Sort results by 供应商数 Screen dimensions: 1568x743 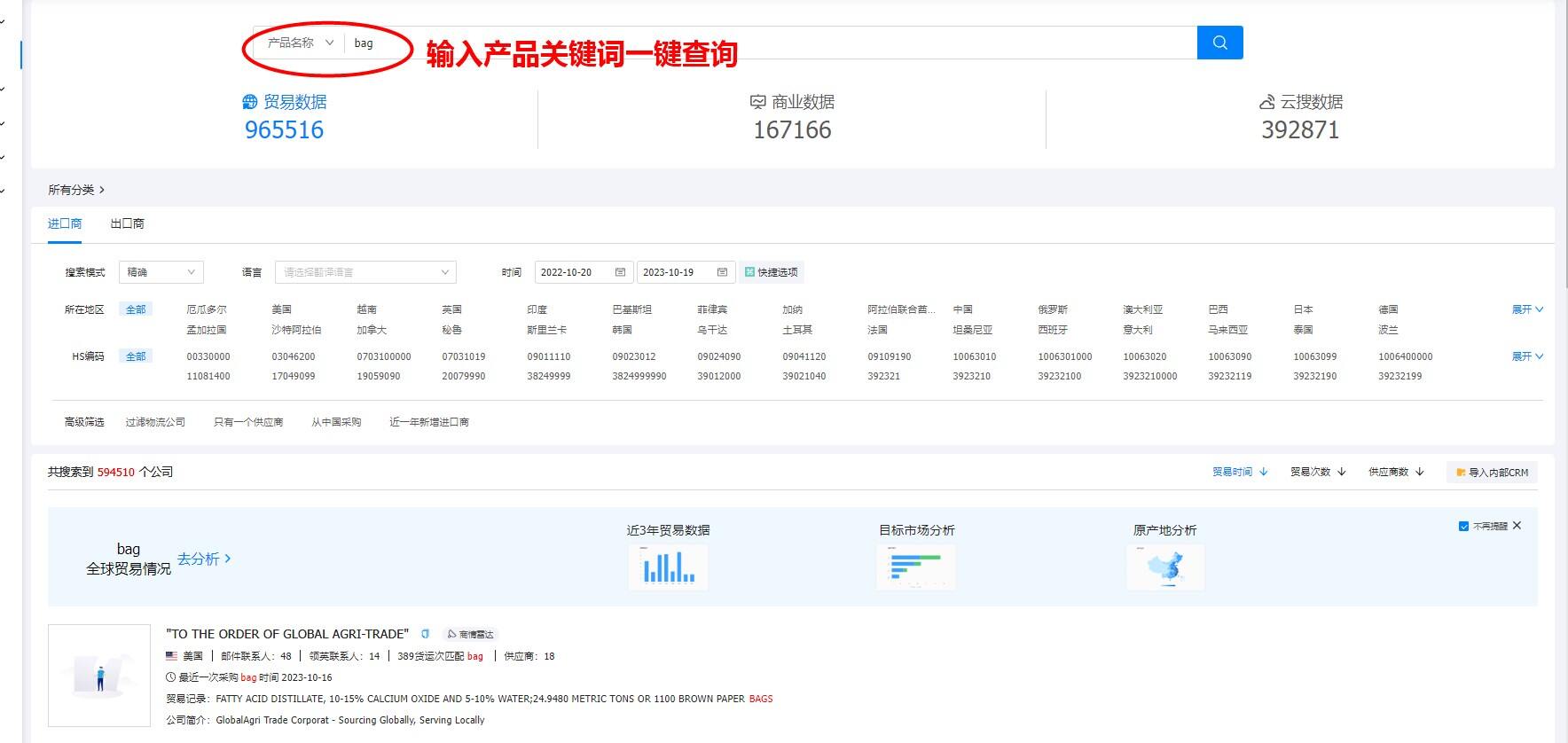tap(1396, 472)
